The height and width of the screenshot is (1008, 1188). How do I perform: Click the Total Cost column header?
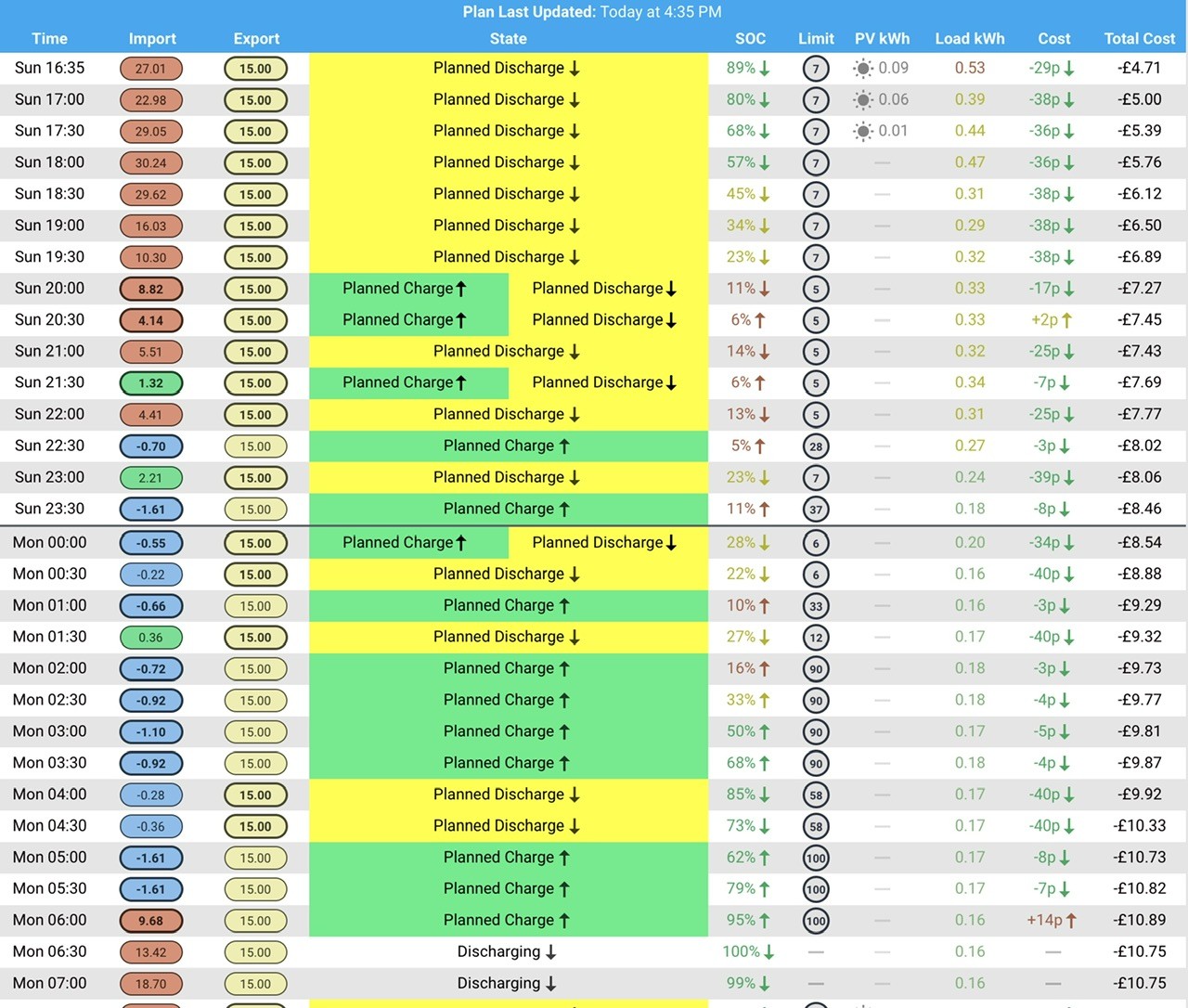click(x=1139, y=39)
